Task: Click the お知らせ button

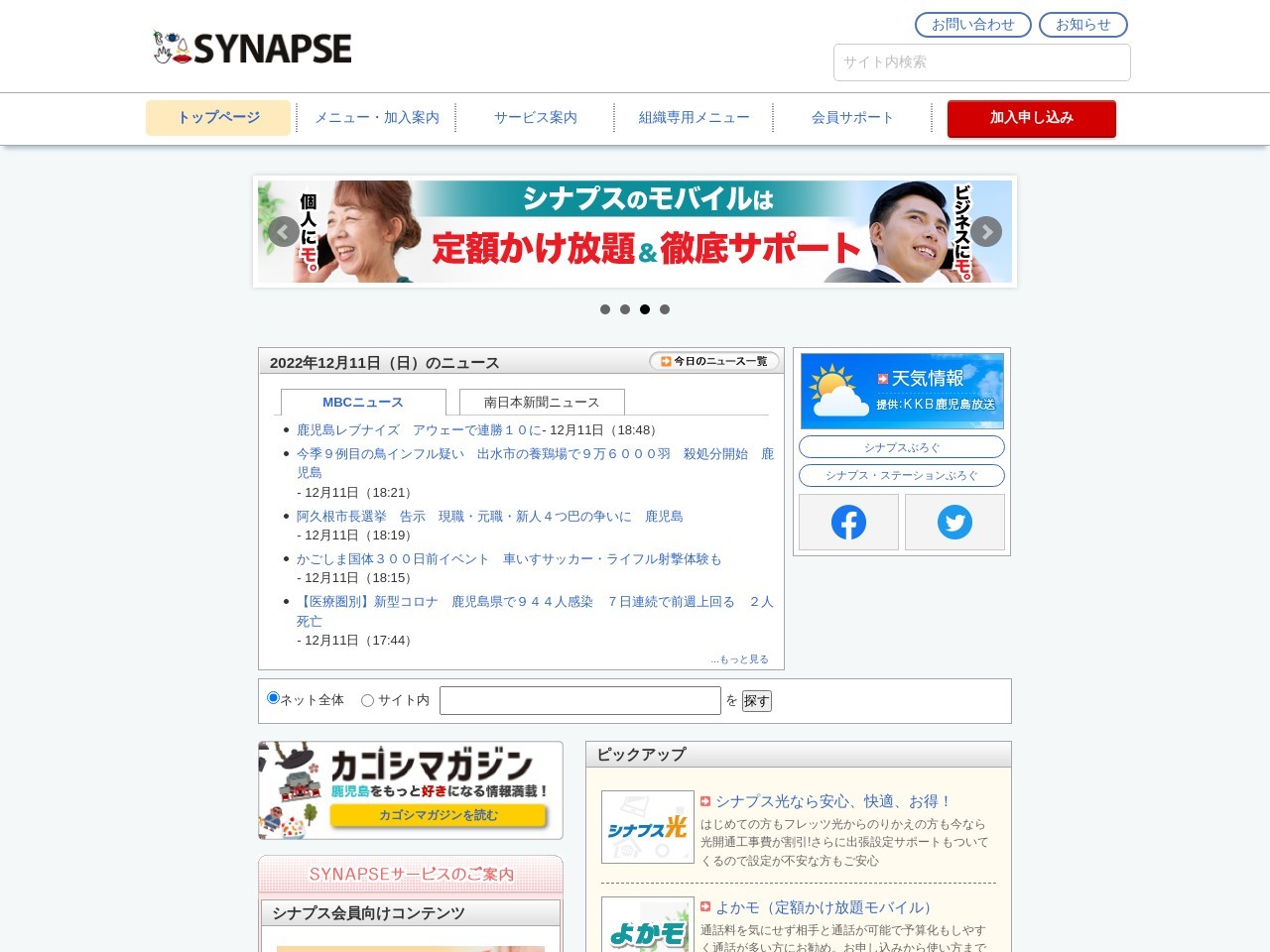Action: (x=1083, y=25)
